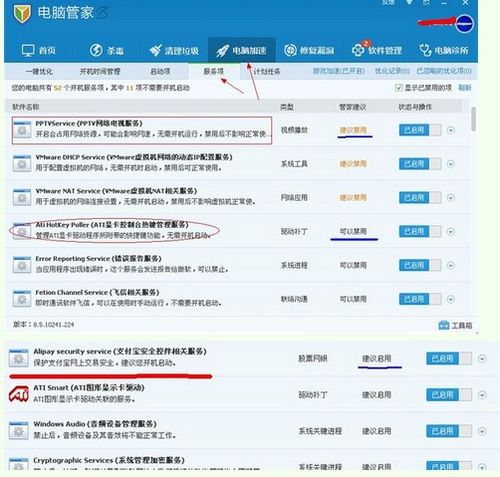500x477 pixels.
Task: Open the 软件管理 section
Action: tap(377, 50)
